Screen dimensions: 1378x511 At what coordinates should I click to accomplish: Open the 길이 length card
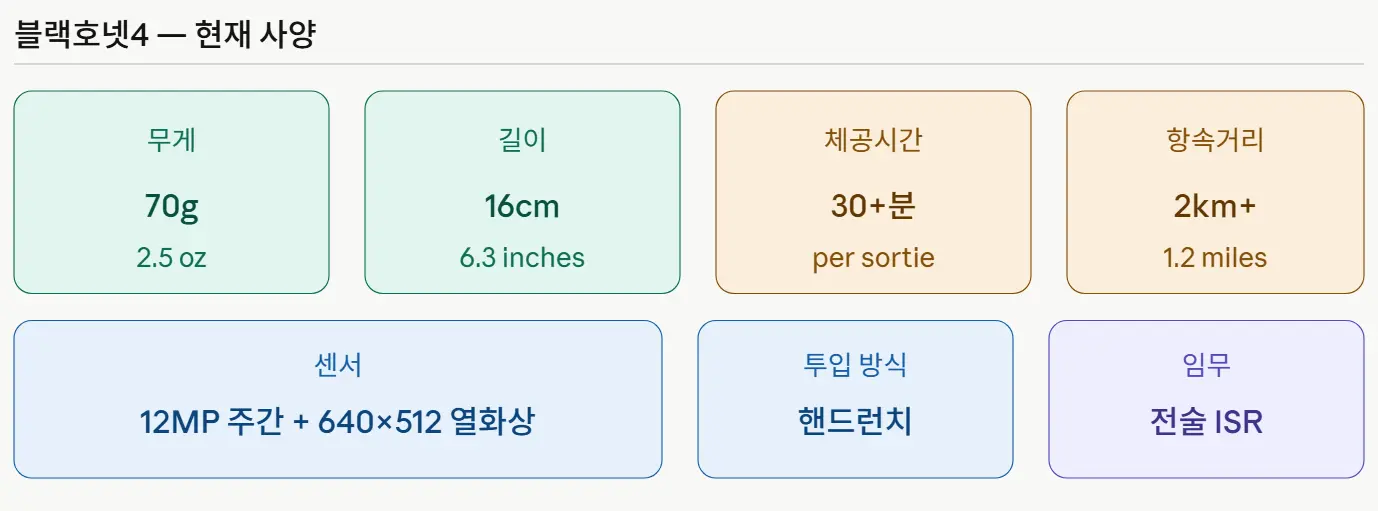click(x=522, y=192)
